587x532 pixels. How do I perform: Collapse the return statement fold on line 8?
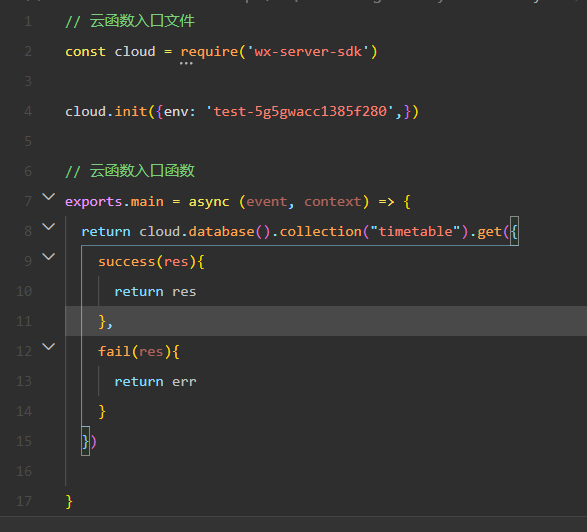[49, 227]
